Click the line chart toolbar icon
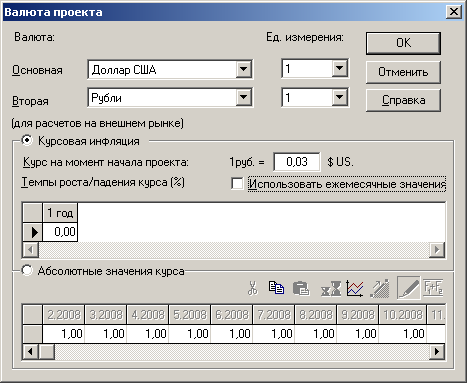The height and width of the screenshot is (383, 467). point(355,288)
